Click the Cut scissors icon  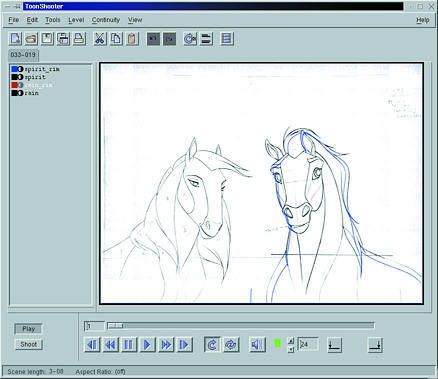click(x=100, y=39)
